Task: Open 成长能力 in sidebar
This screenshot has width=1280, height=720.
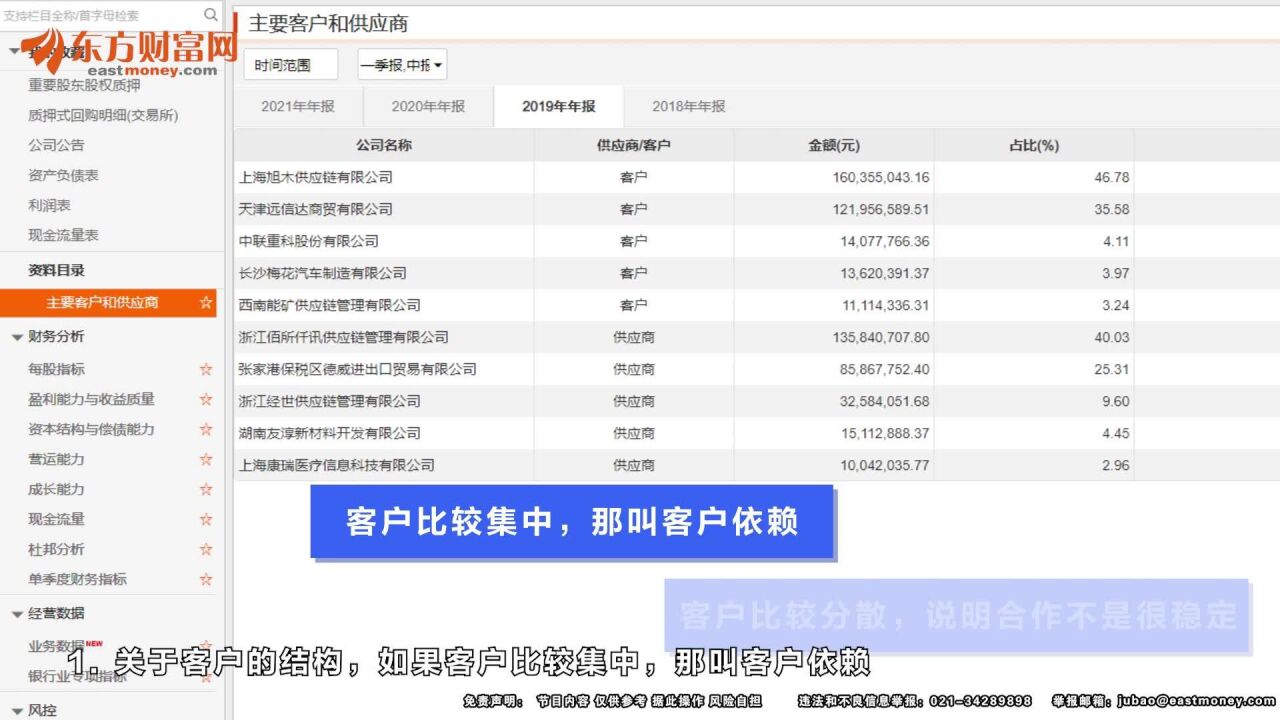Action: pyautogui.click(x=56, y=489)
